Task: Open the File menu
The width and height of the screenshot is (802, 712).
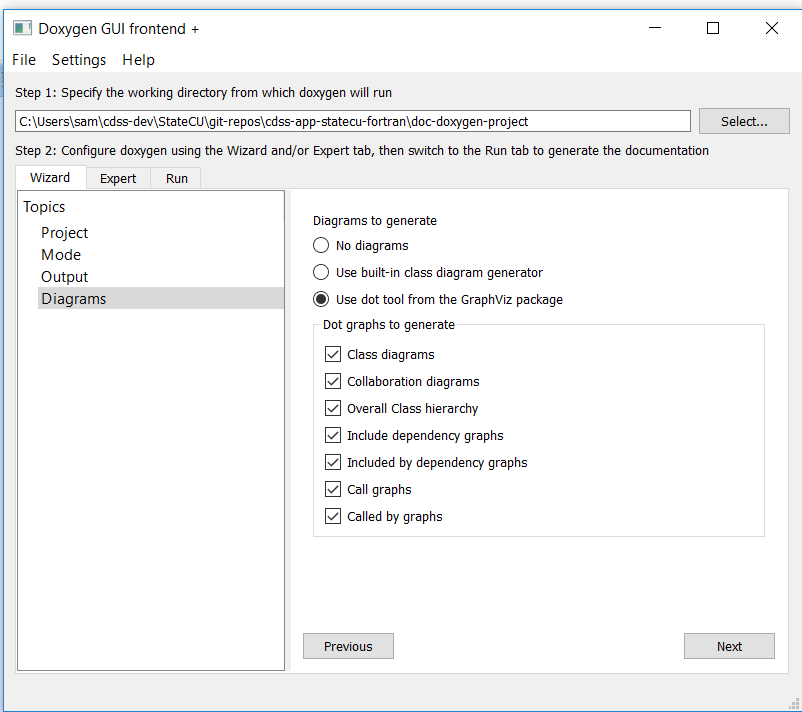Action: click(24, 60)
